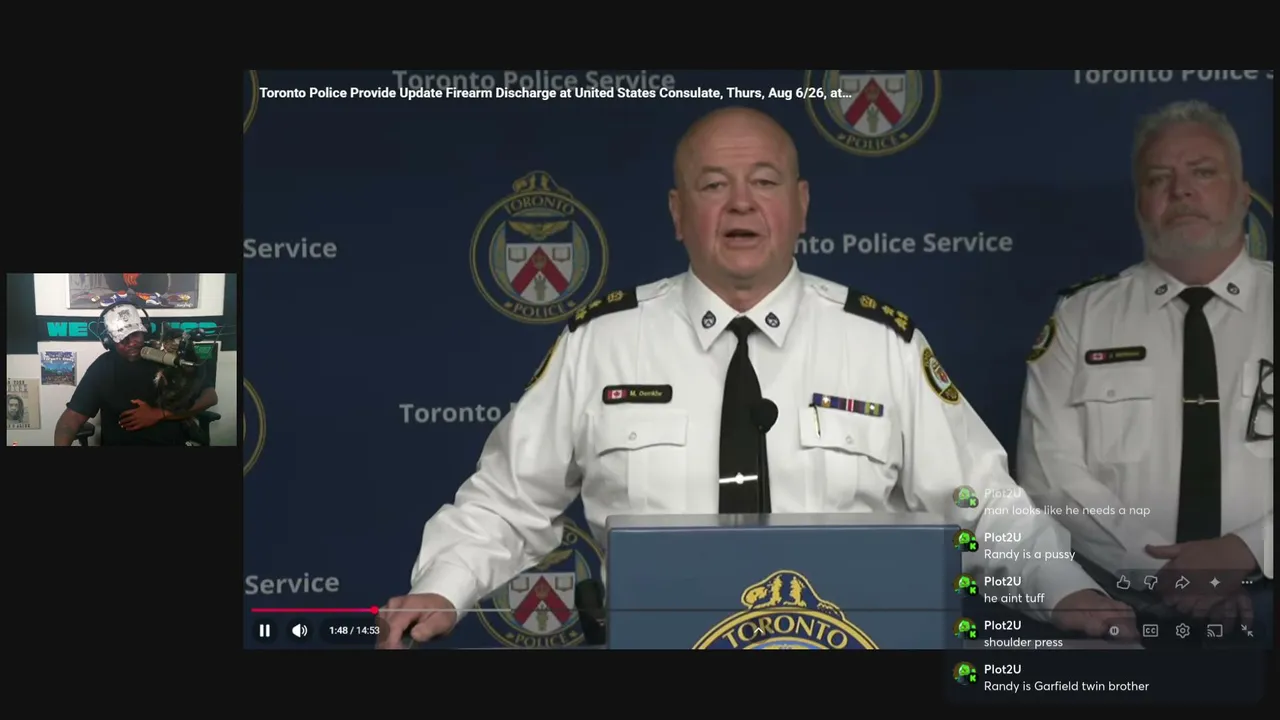1280x720 pixels.
Task: Click the chat message 'shoulder press'
Action: (x=1023, y=642)
